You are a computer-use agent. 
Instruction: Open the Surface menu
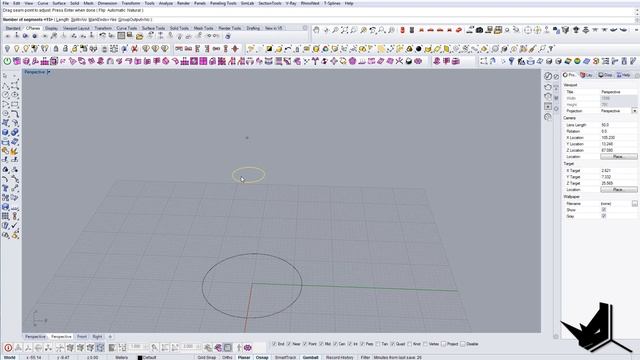coord(59,3)
